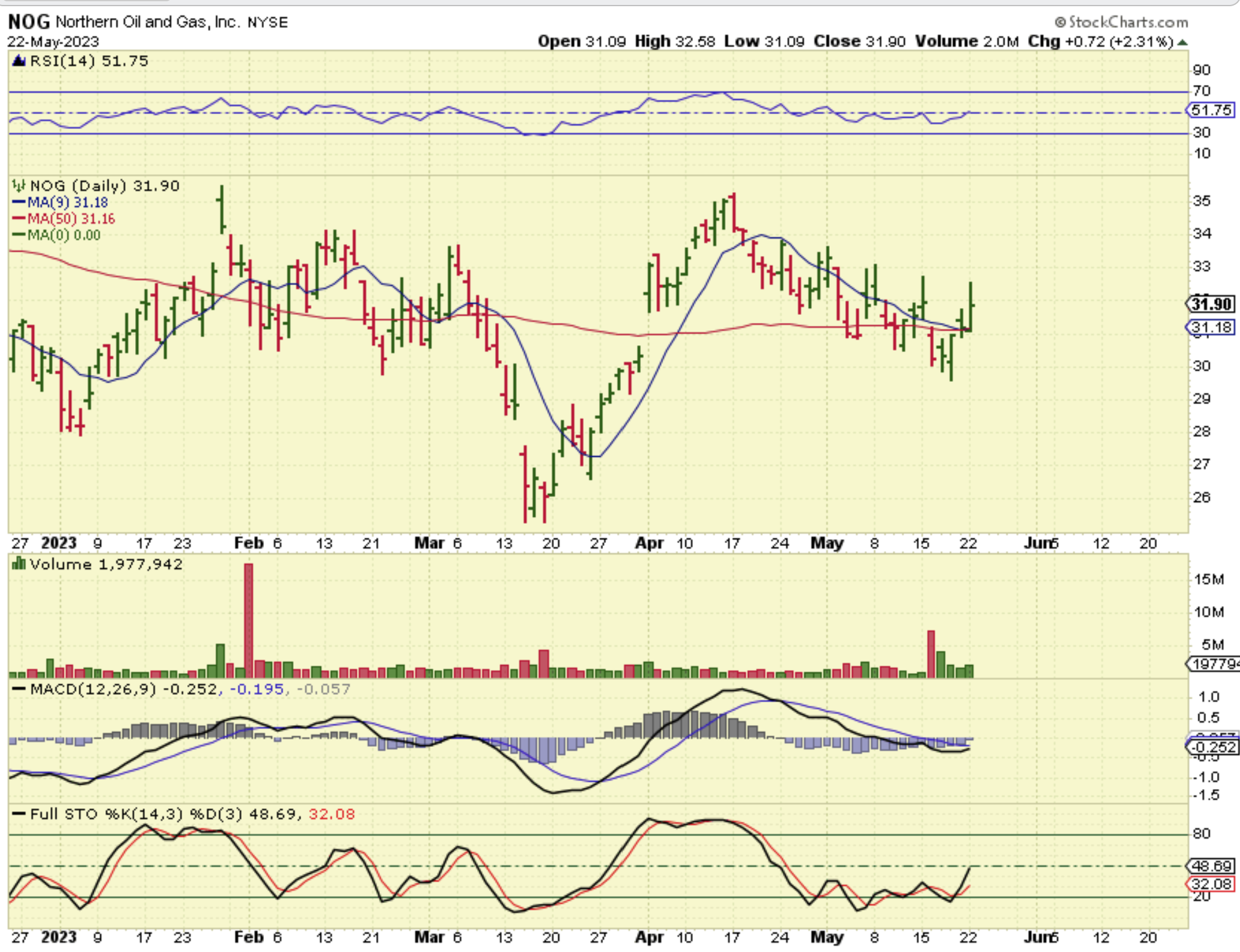Click the 22-May-2023 date label
This screenshot has width=1240, height=952.
[x=53, y=42]
